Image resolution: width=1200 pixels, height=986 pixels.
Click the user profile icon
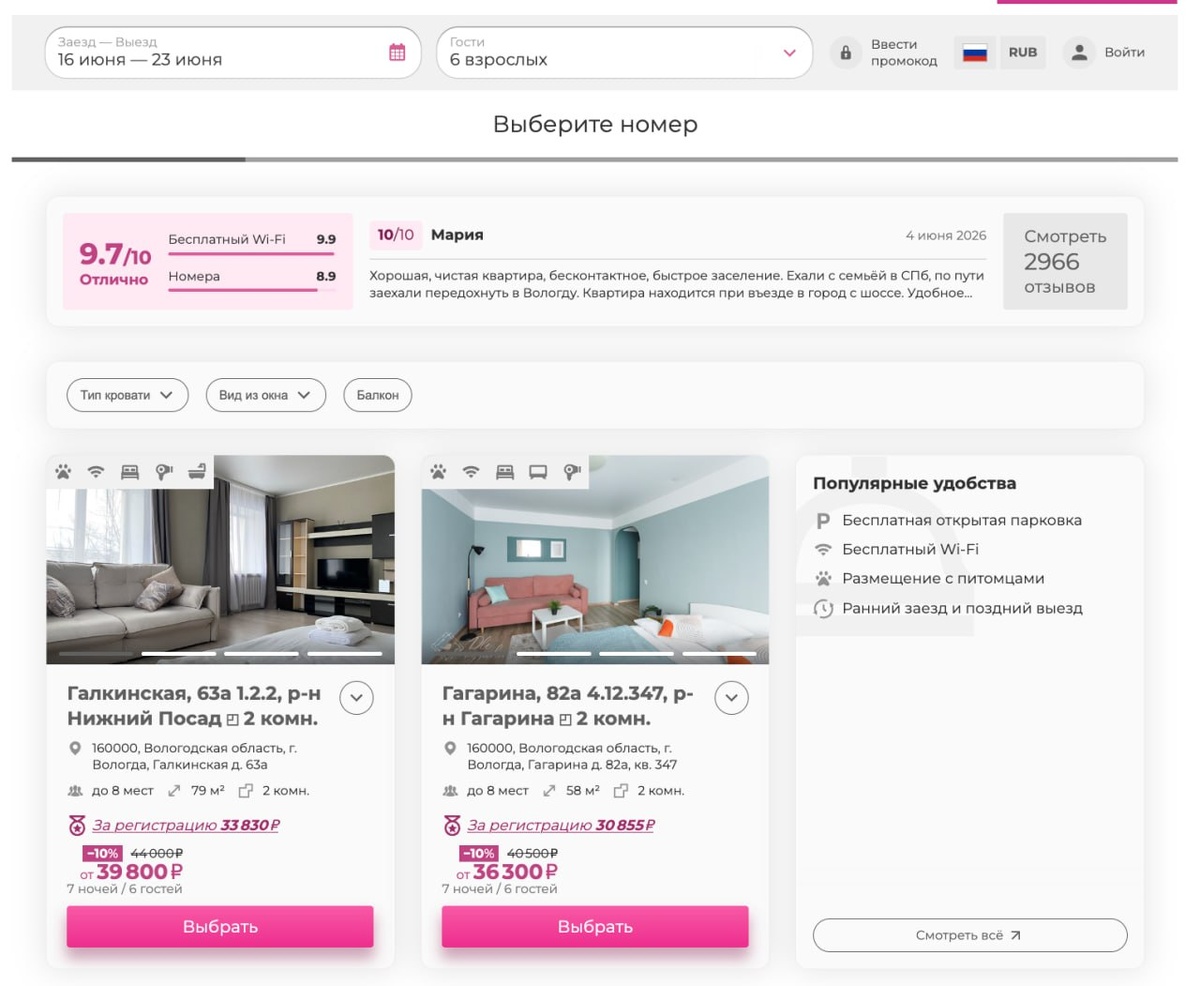1079,52
